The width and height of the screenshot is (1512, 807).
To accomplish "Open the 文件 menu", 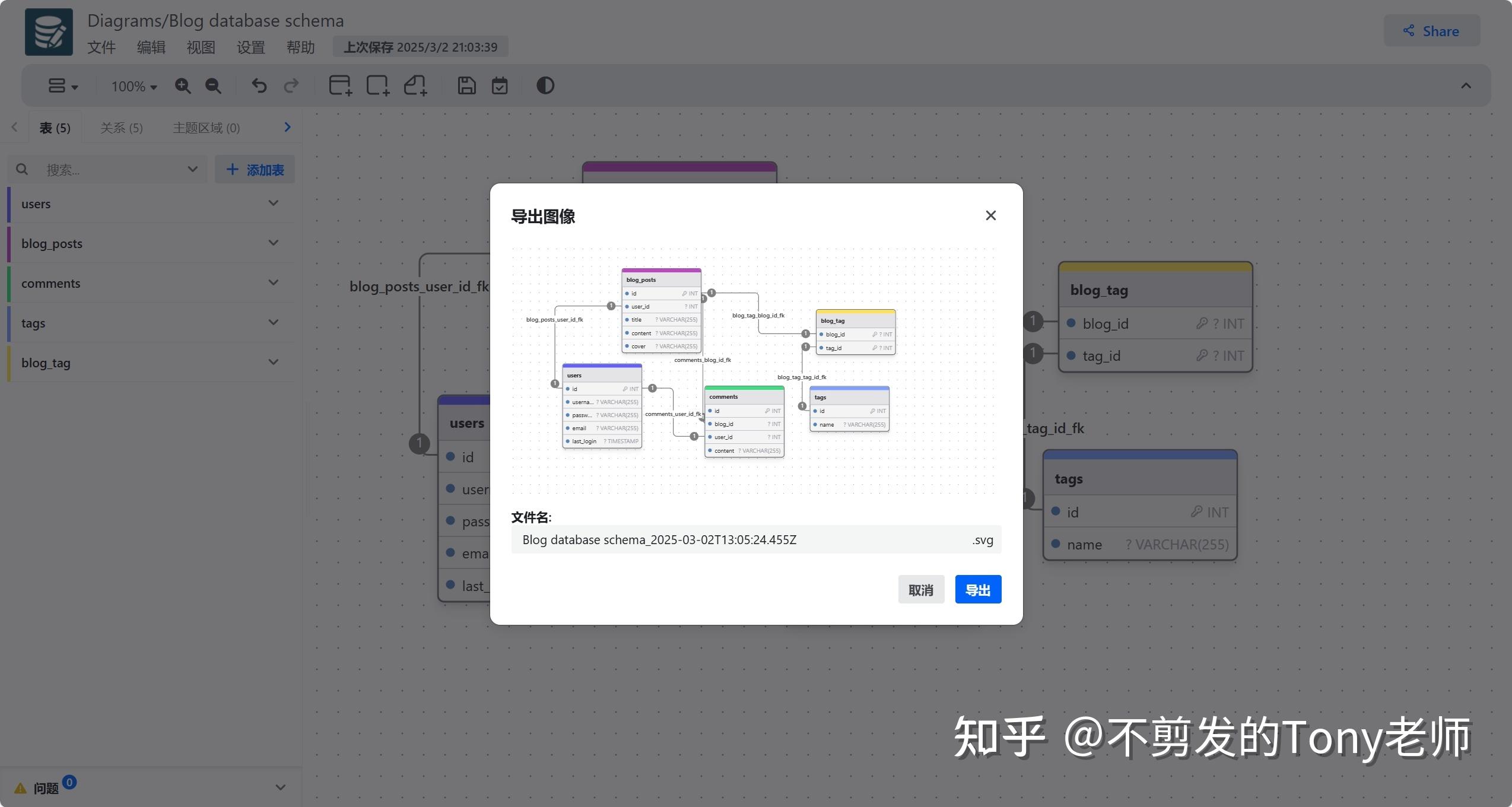I will pyautogui.click(x=101, y=47).
